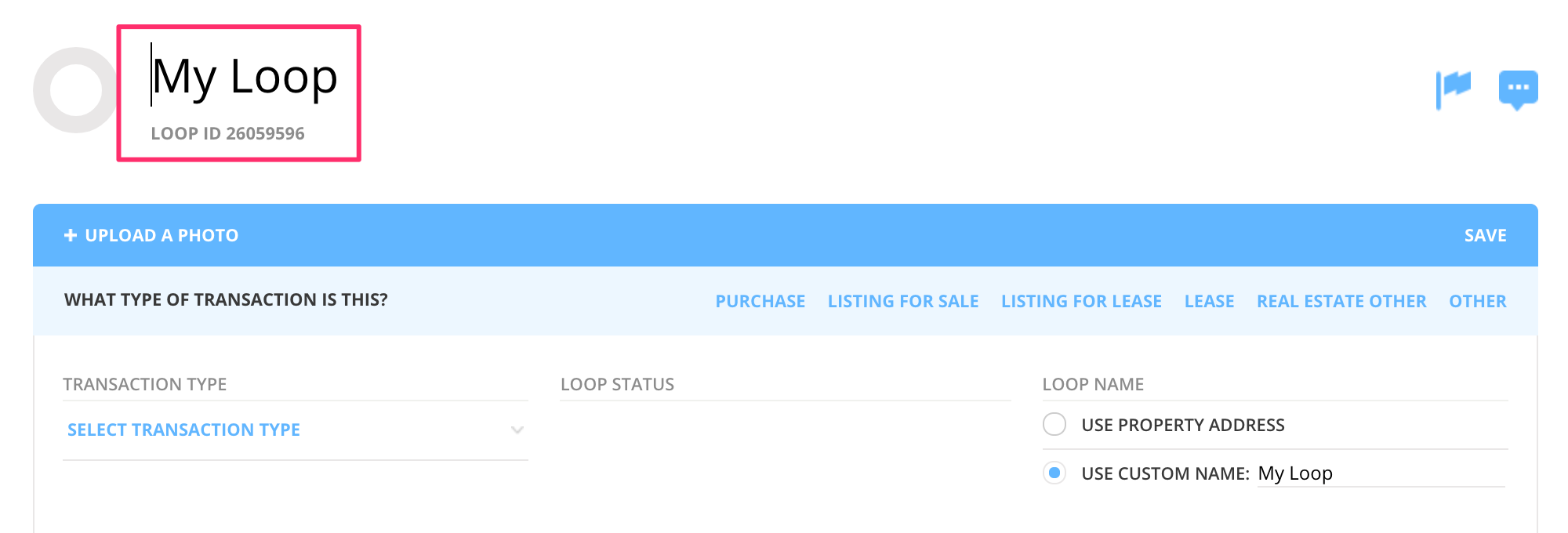
Task: Click the plus icon beside Upload a Photo
Action: [71, 235]
